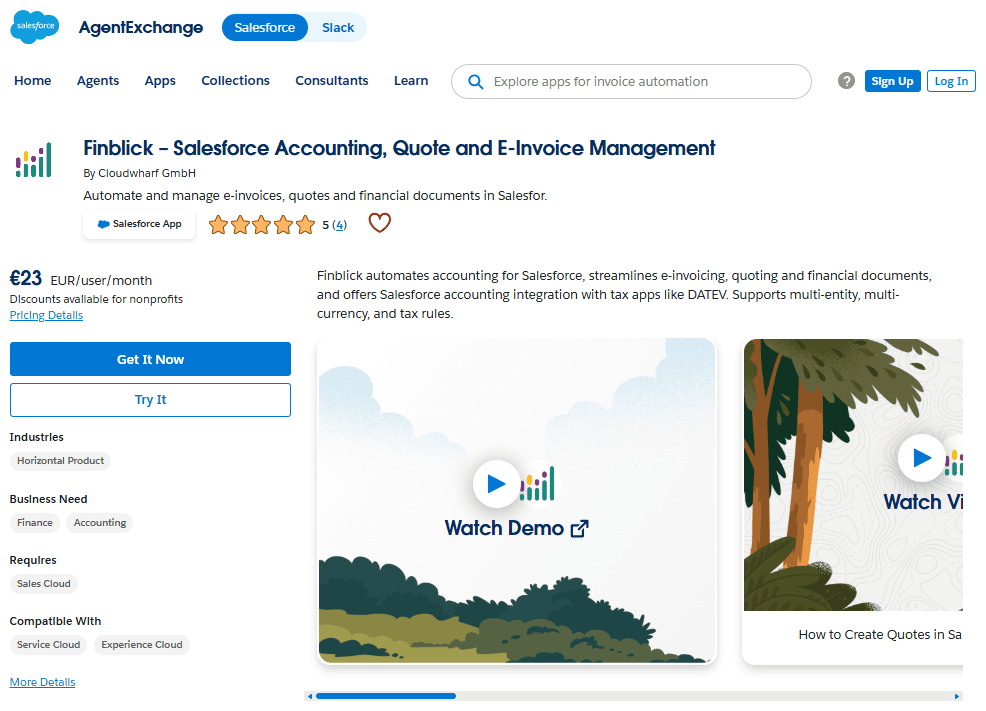The height and width of the screenshot is (711, 986).
Task: Click the first rating star
Action: 218,224
